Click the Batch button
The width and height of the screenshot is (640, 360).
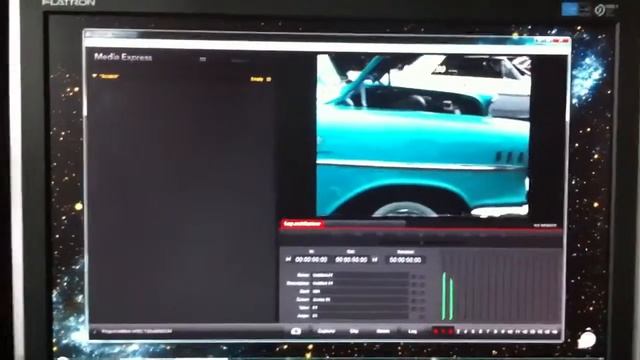click(383, 331)
